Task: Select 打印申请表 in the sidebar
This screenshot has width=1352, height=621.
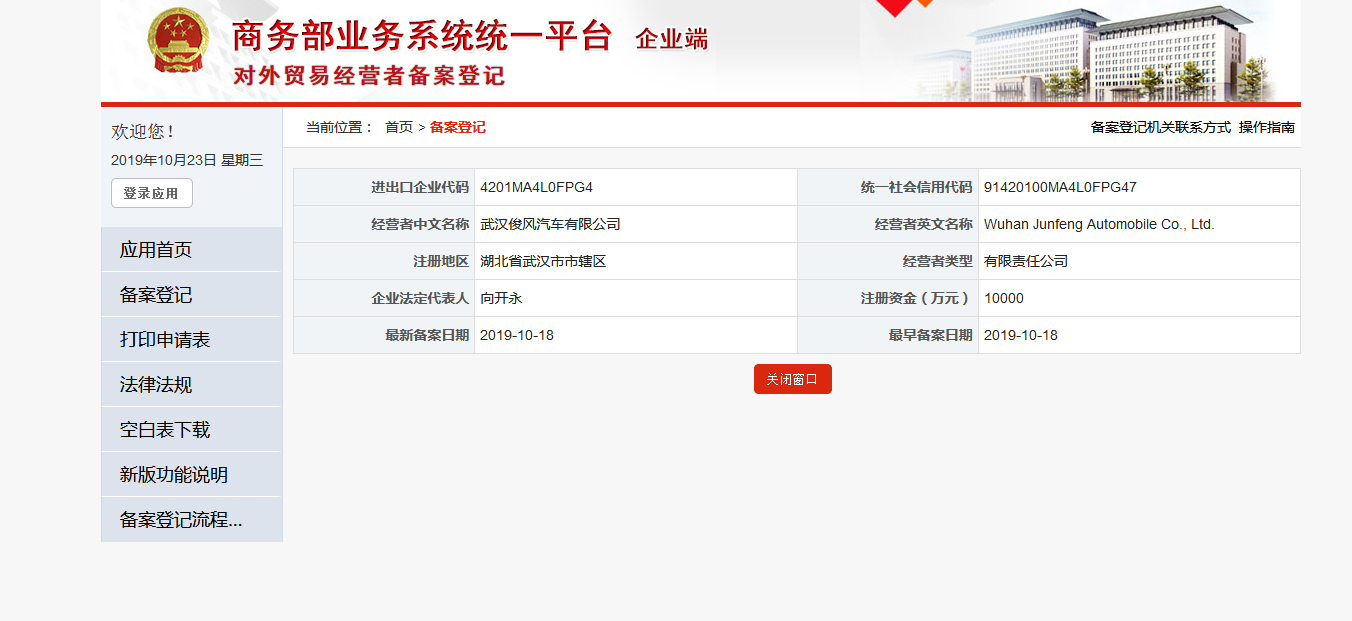Action: coord(192,340)
